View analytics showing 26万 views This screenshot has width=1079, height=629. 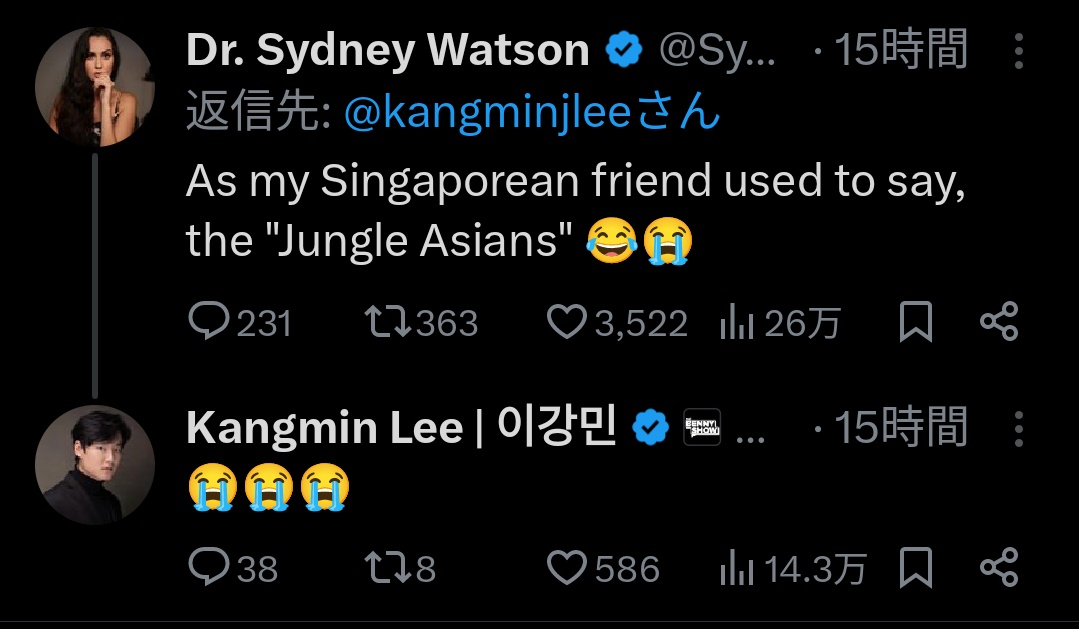(736, 322)
